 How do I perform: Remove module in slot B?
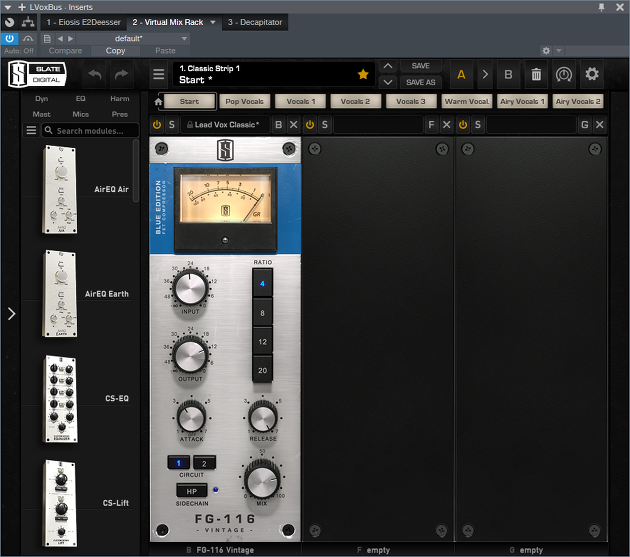tap(294, 125)
